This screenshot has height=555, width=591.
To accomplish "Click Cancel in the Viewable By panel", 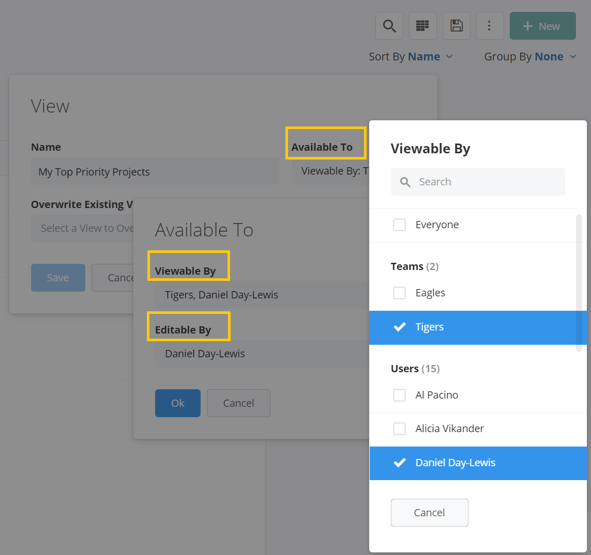I will (430, 513).
